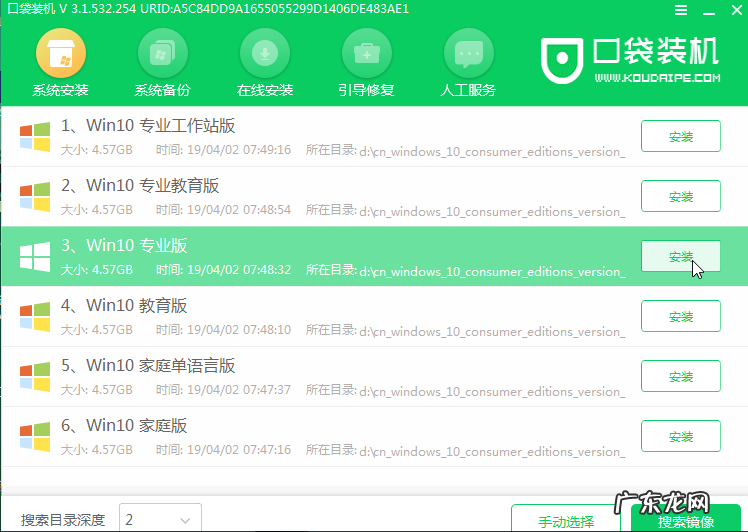The image size is (748, 532).
Task: Select the 系统安装 tab label
Action: pos(61,90)
